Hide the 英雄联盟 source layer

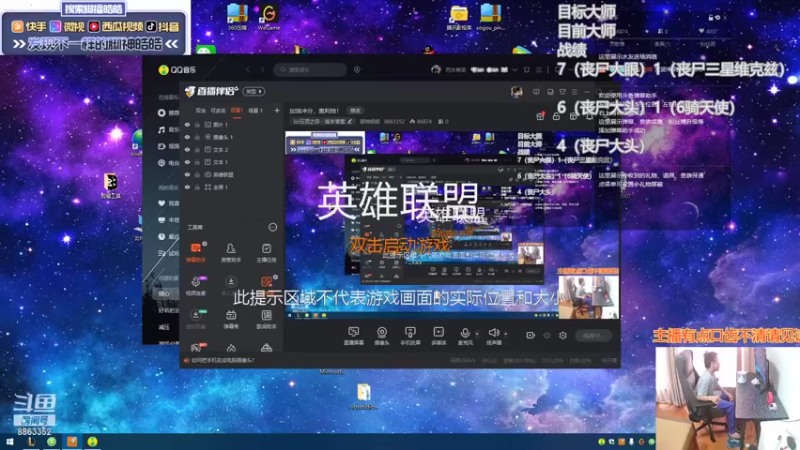coord(188,174)
